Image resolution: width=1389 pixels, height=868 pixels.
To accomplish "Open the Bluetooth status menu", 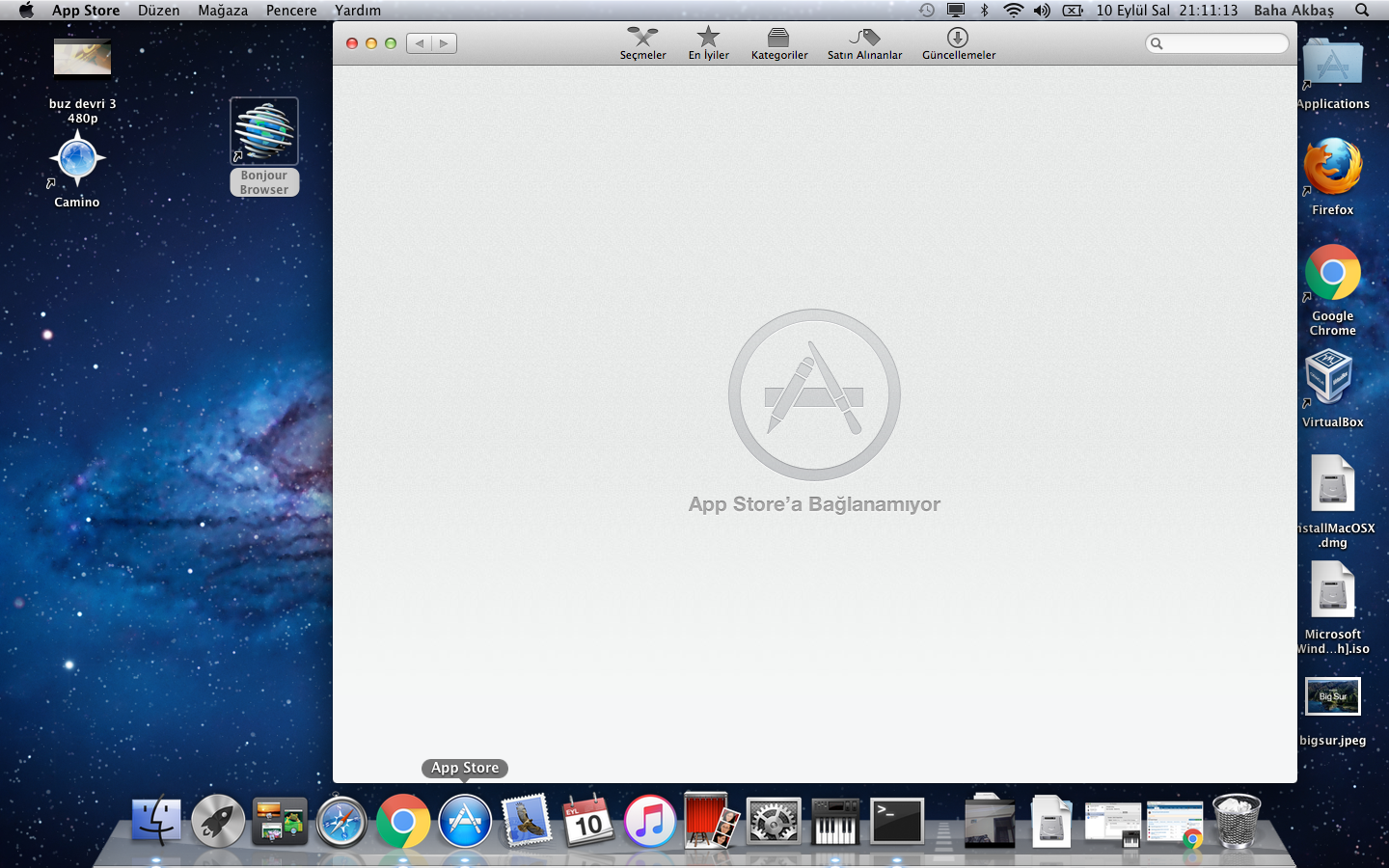I will (x=985, y=11).
